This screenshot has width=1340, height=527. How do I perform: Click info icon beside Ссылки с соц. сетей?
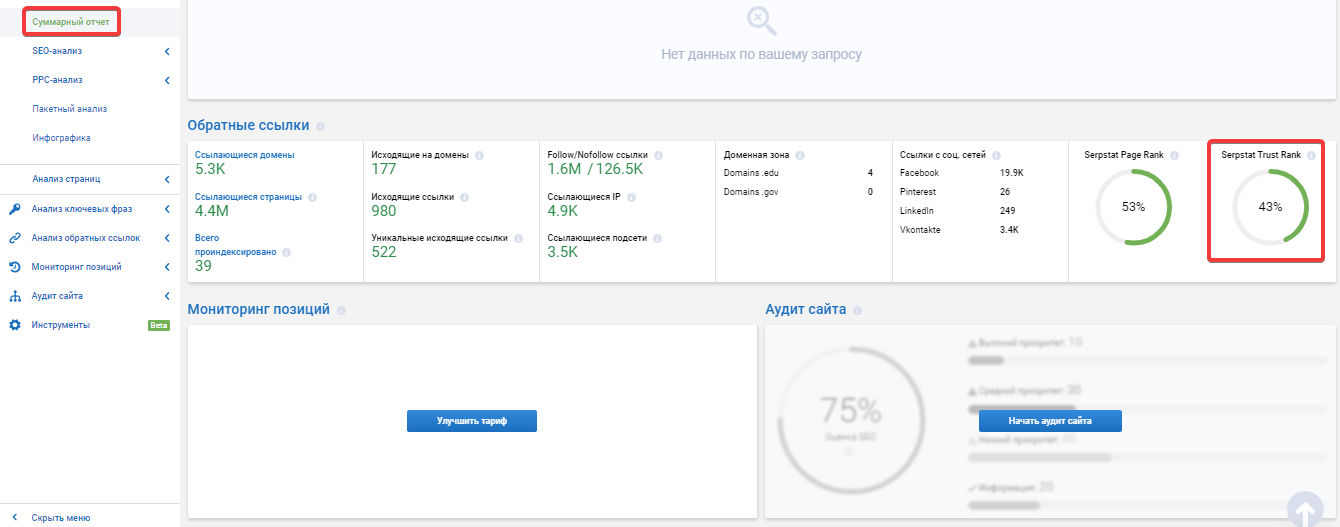pos(997,156)
